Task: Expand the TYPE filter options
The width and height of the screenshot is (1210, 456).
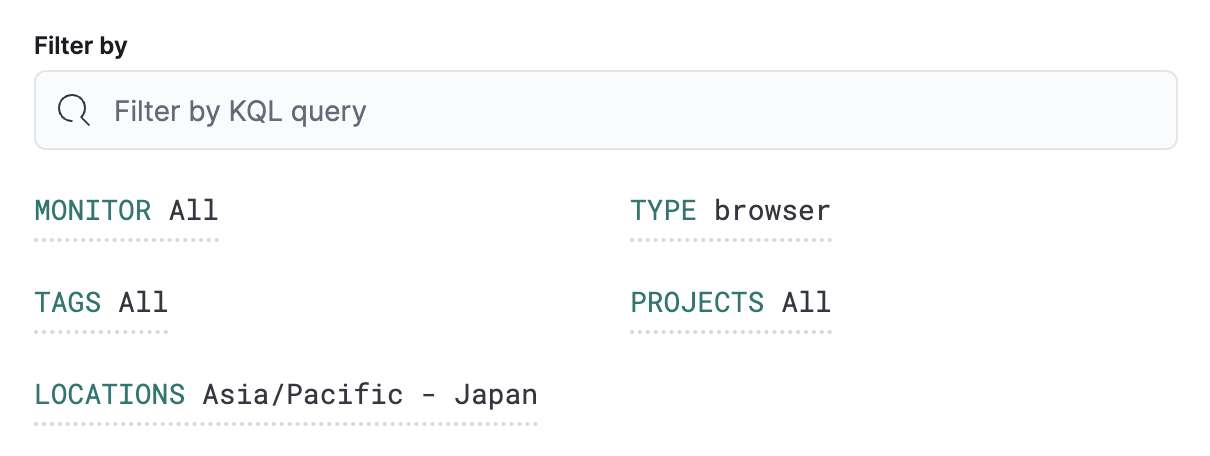Action: point(730,212)
